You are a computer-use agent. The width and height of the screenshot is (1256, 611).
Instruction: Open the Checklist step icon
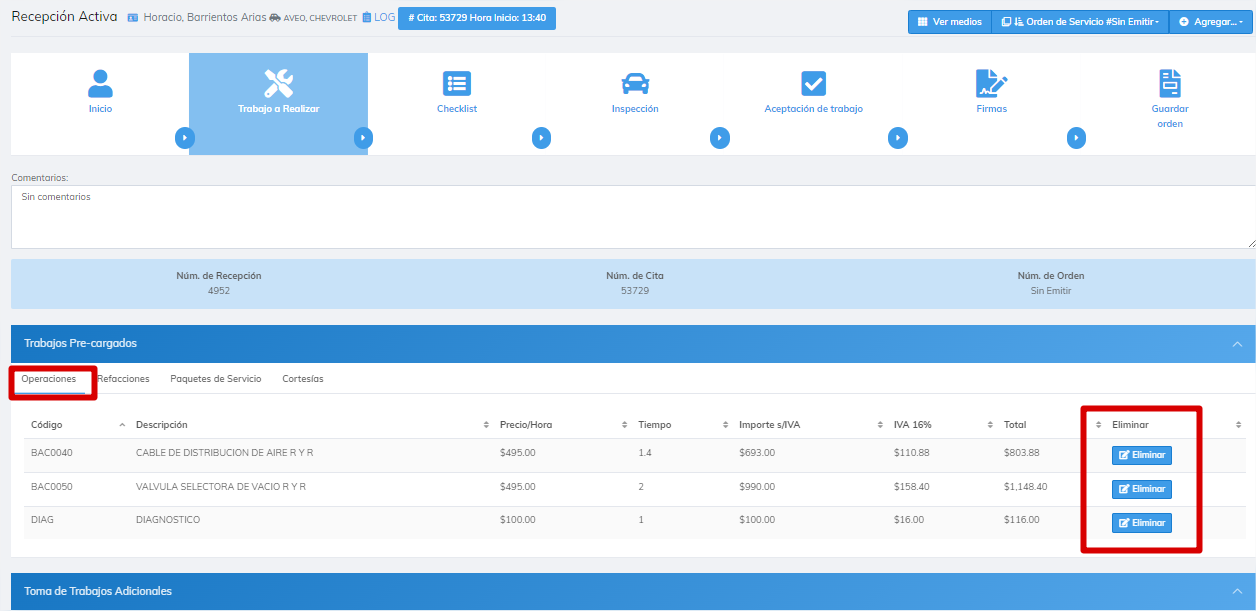pos(457,83)
